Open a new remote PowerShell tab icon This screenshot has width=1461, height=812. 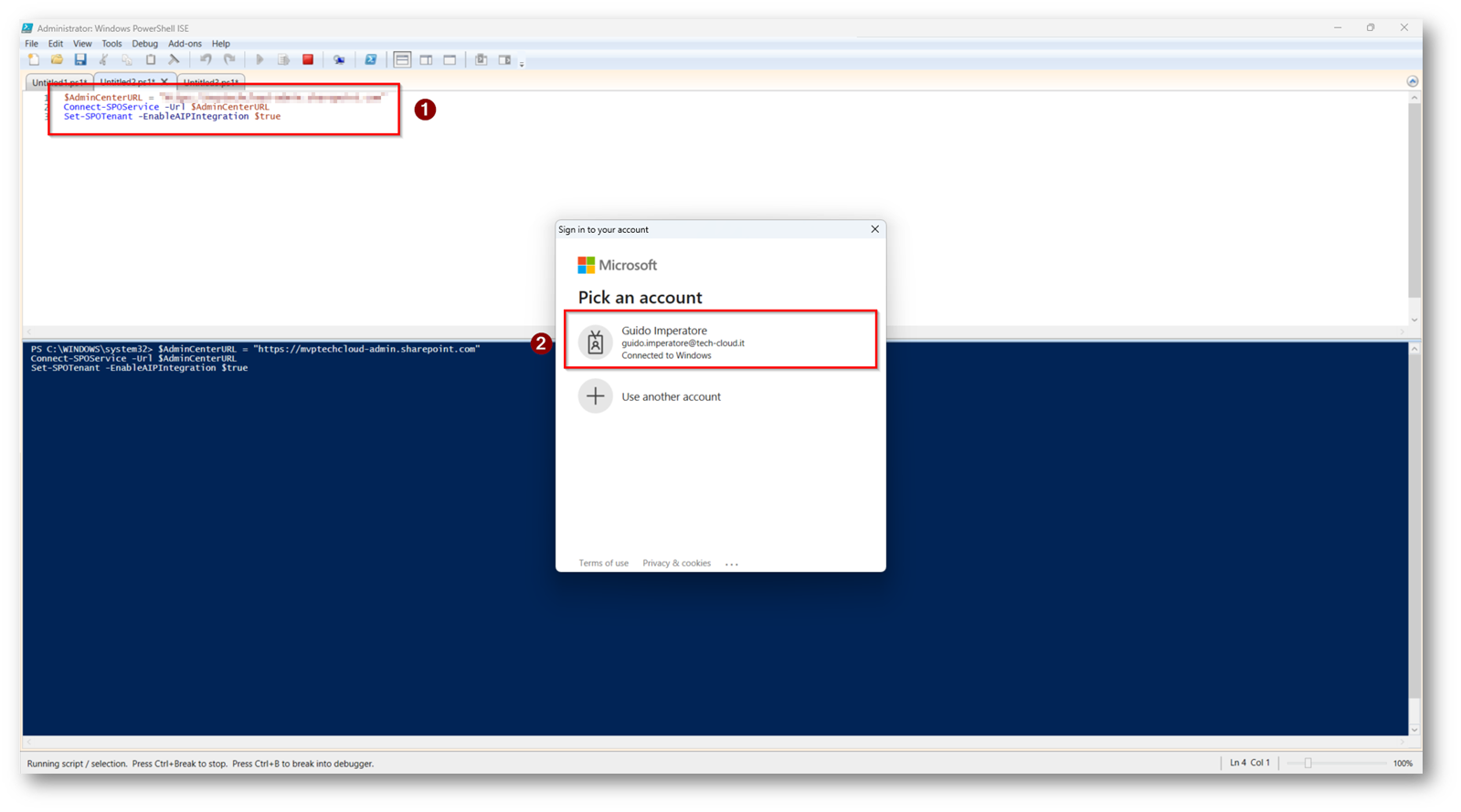[339, 60]
